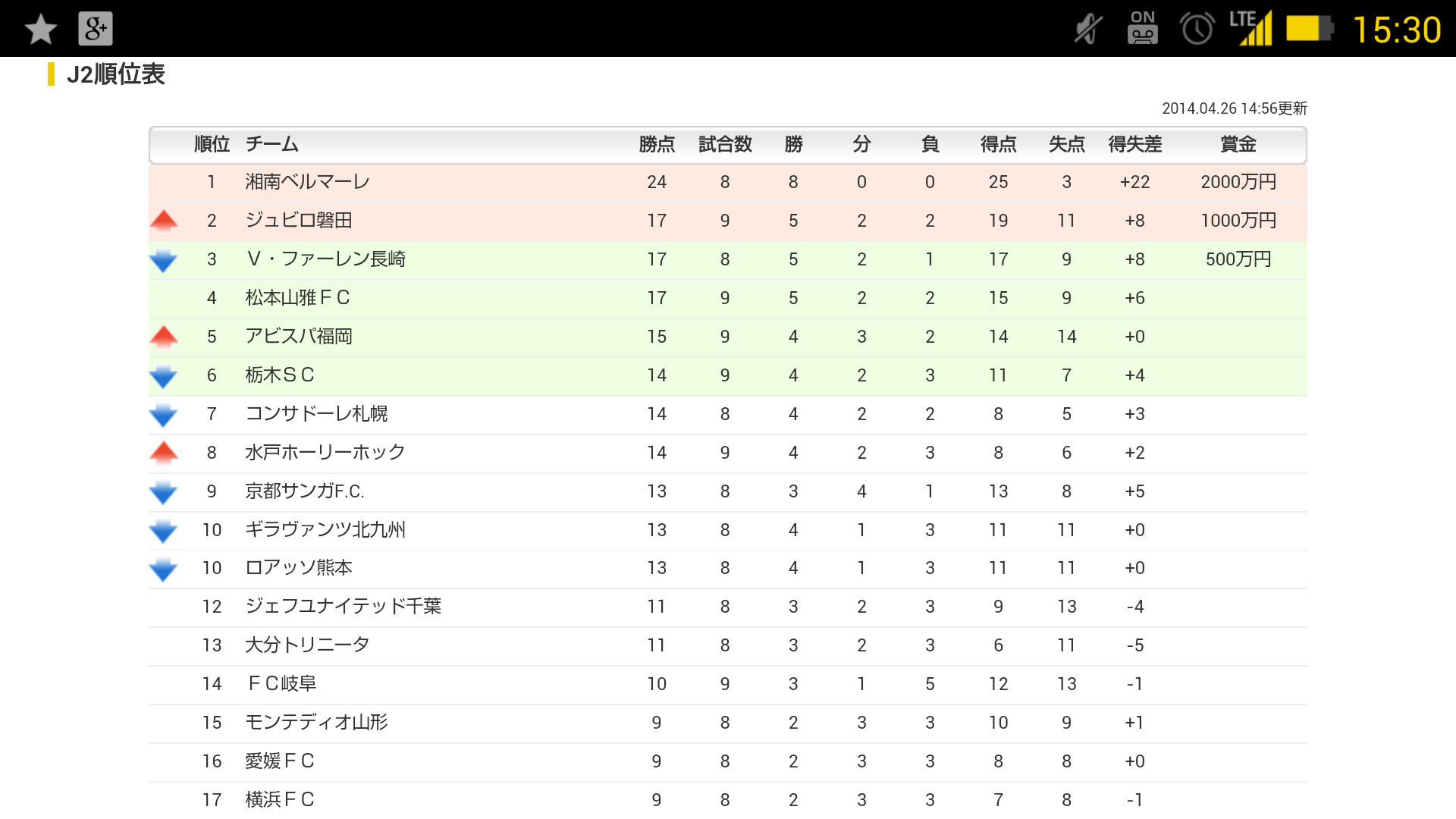Open the 湘南ベルマーレ team row

click(x=307, y=182)
